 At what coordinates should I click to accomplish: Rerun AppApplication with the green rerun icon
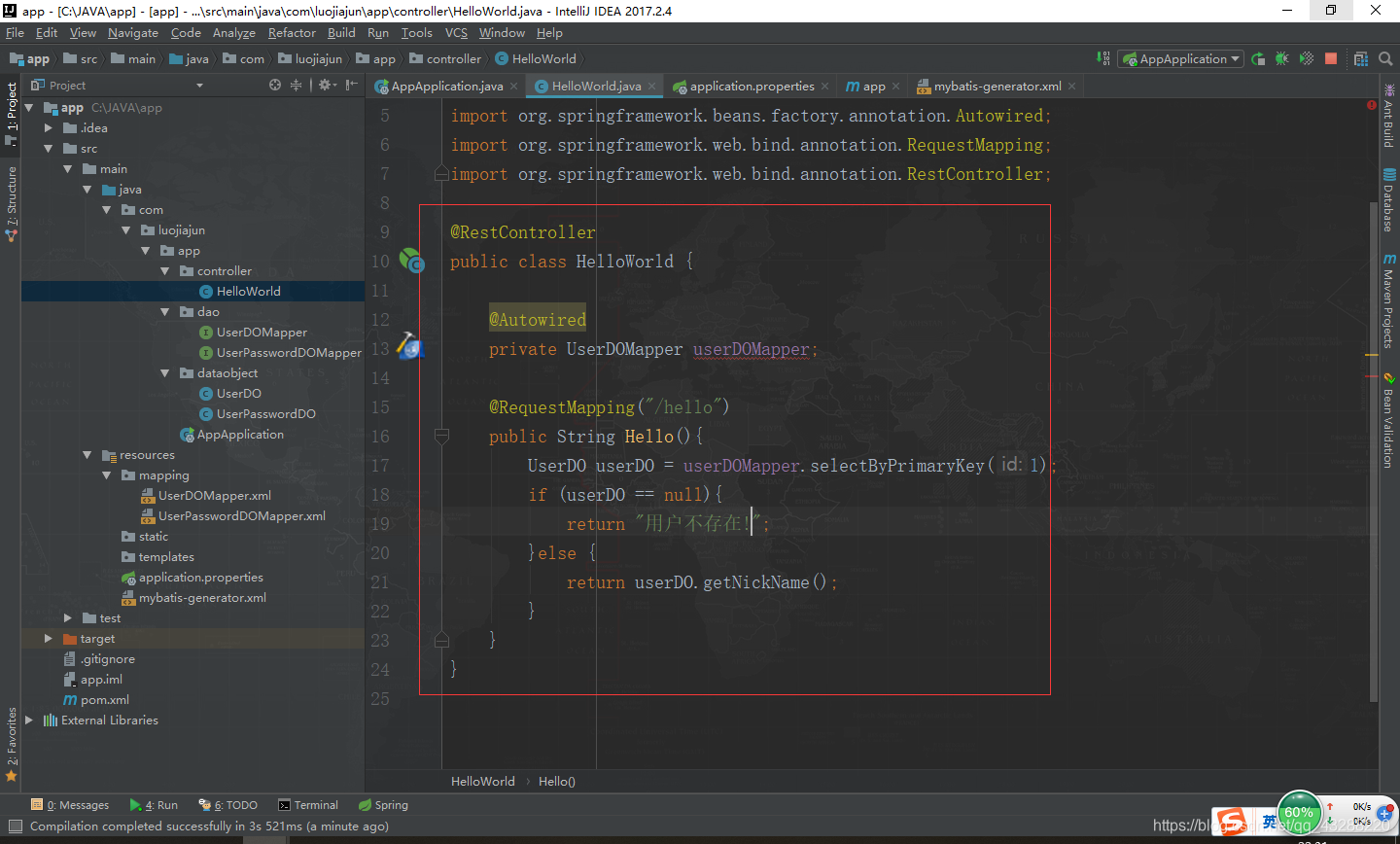point(1258,58)
